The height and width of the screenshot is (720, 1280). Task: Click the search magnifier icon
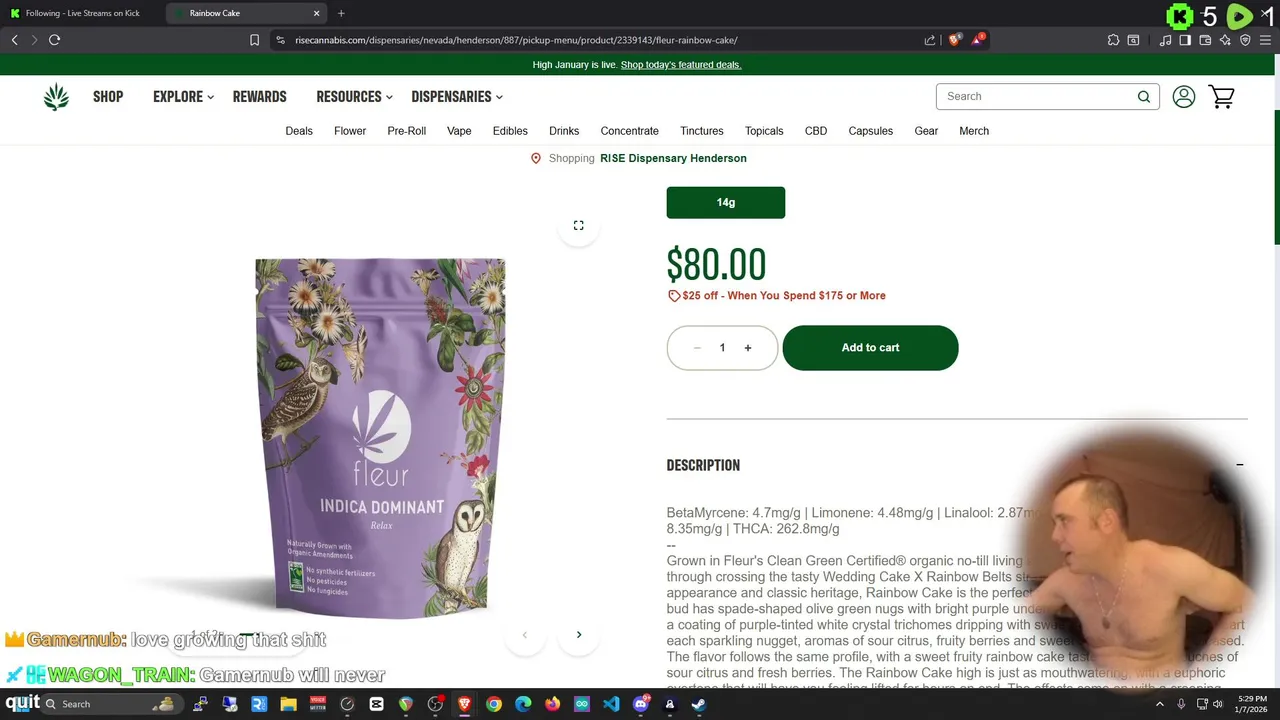[1143, 97]
